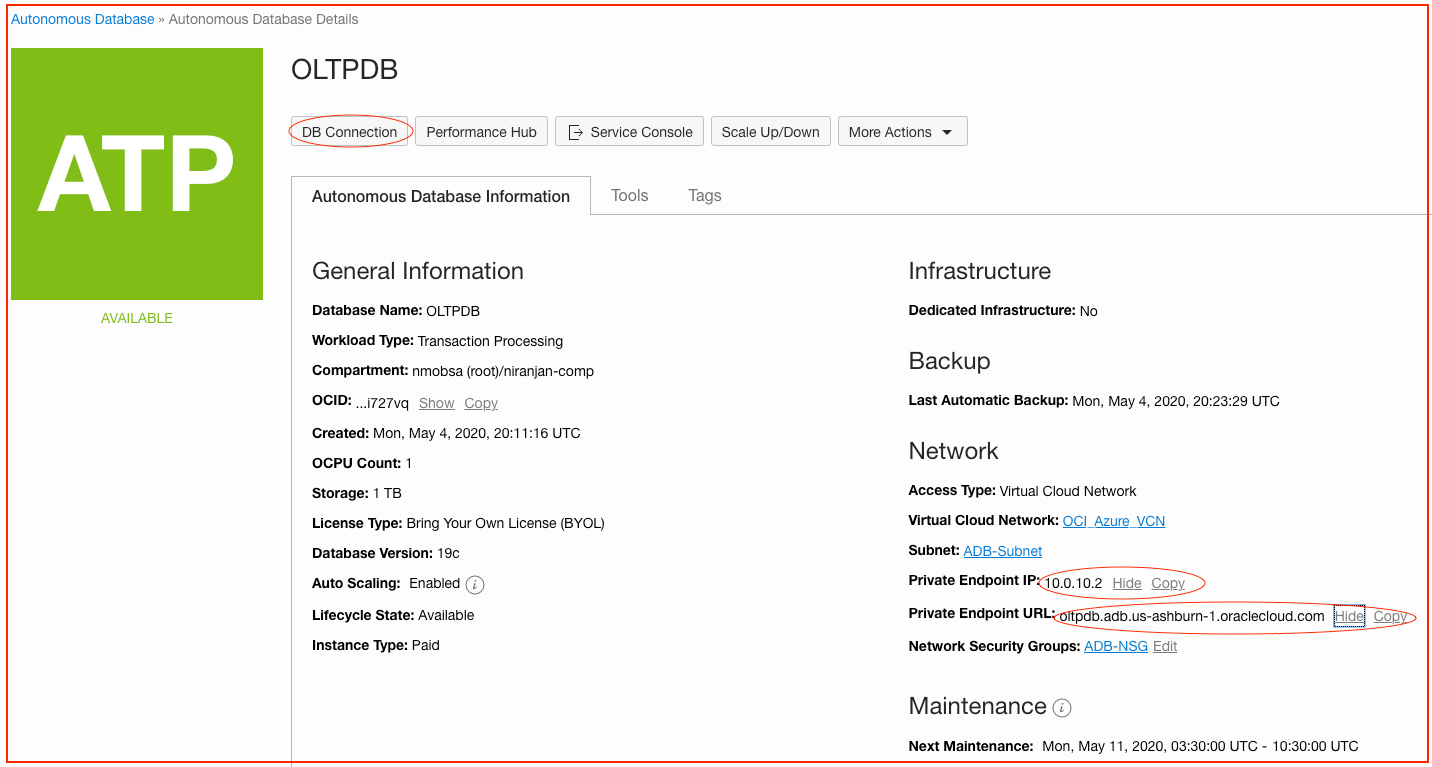Show the full database OCID
This screenshot has width=1432, height=767.
(436, 403)
